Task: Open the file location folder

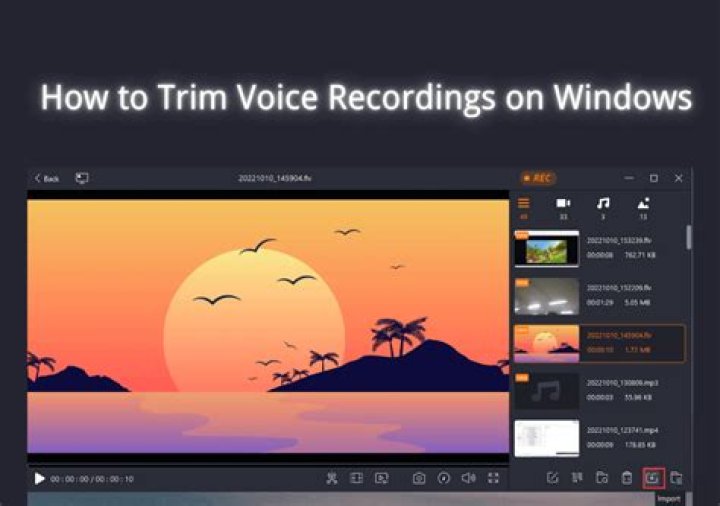Action: [x=602, y=478]
